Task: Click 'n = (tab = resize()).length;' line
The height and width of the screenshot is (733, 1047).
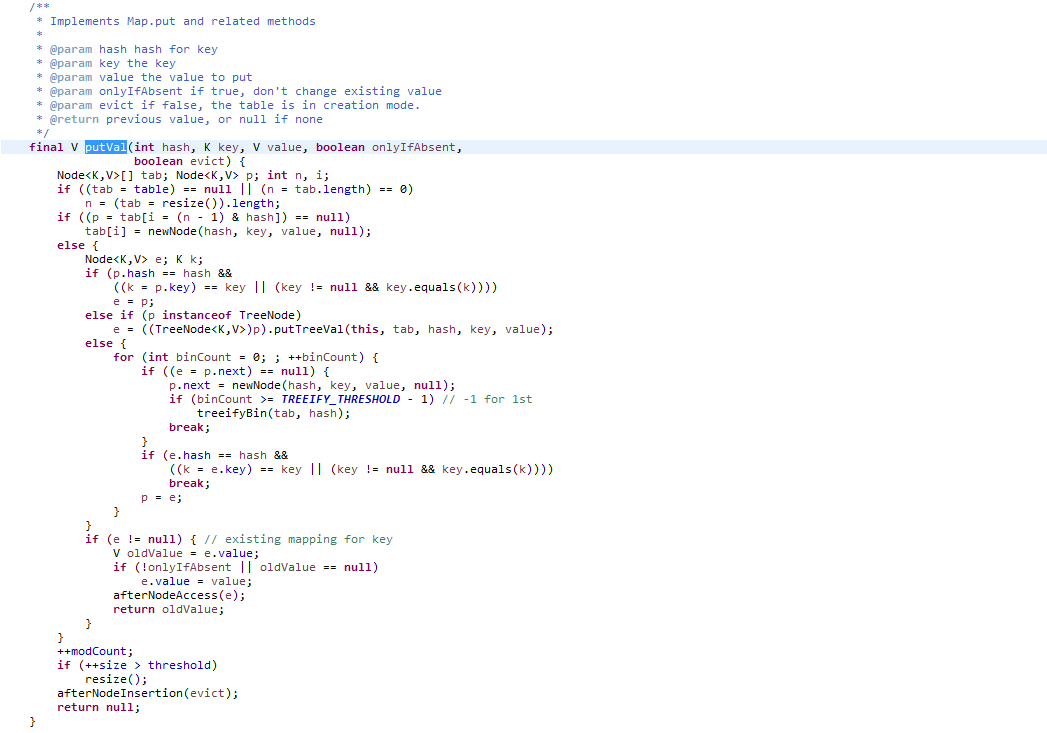Action: pyautogui.click(x=182, y=204)
